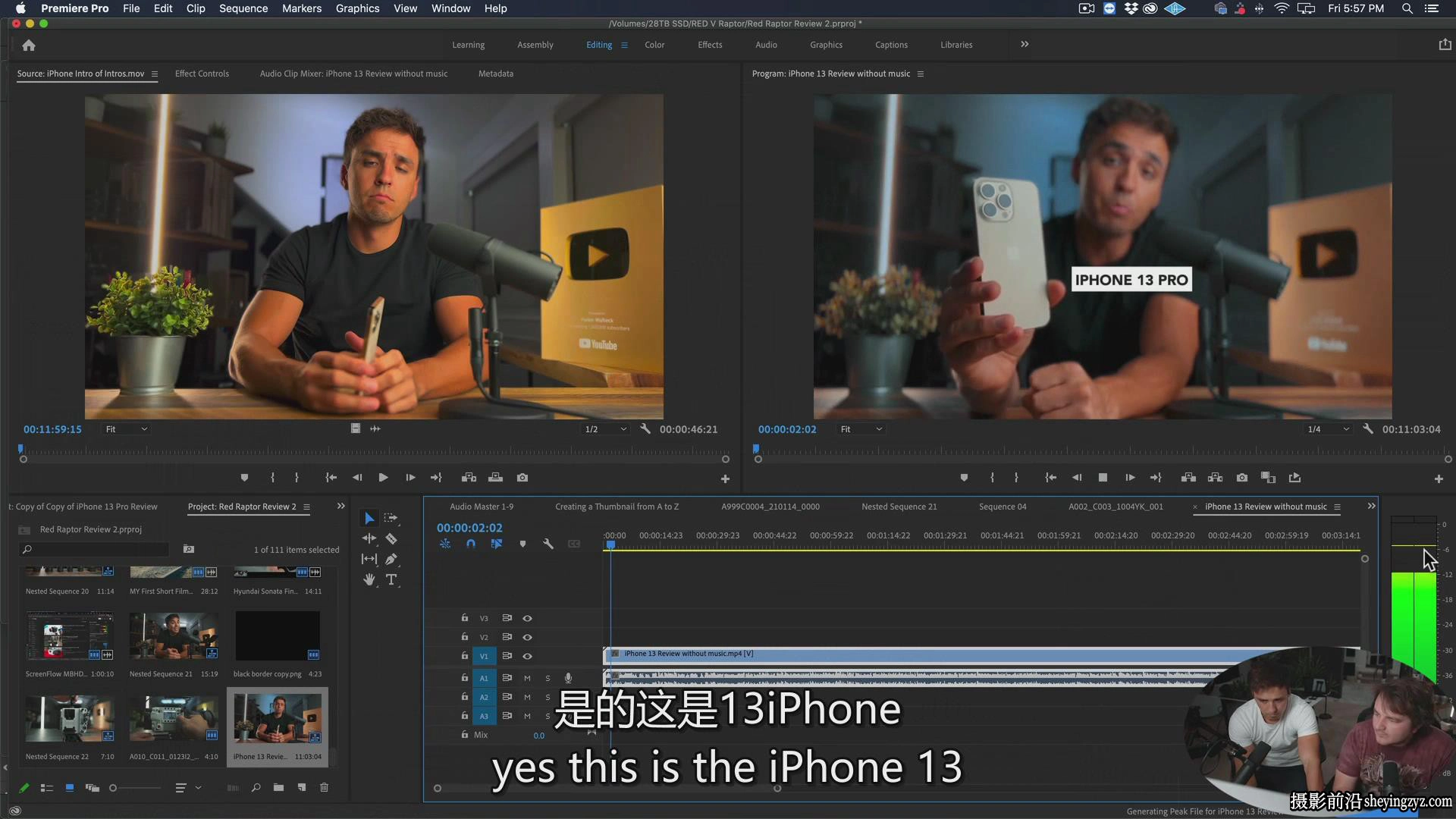Toggle linked selection in timeline
Image resolution: width=1456 pixels, height=819 pixels.
pyautogui.click(x=497, y=544)
